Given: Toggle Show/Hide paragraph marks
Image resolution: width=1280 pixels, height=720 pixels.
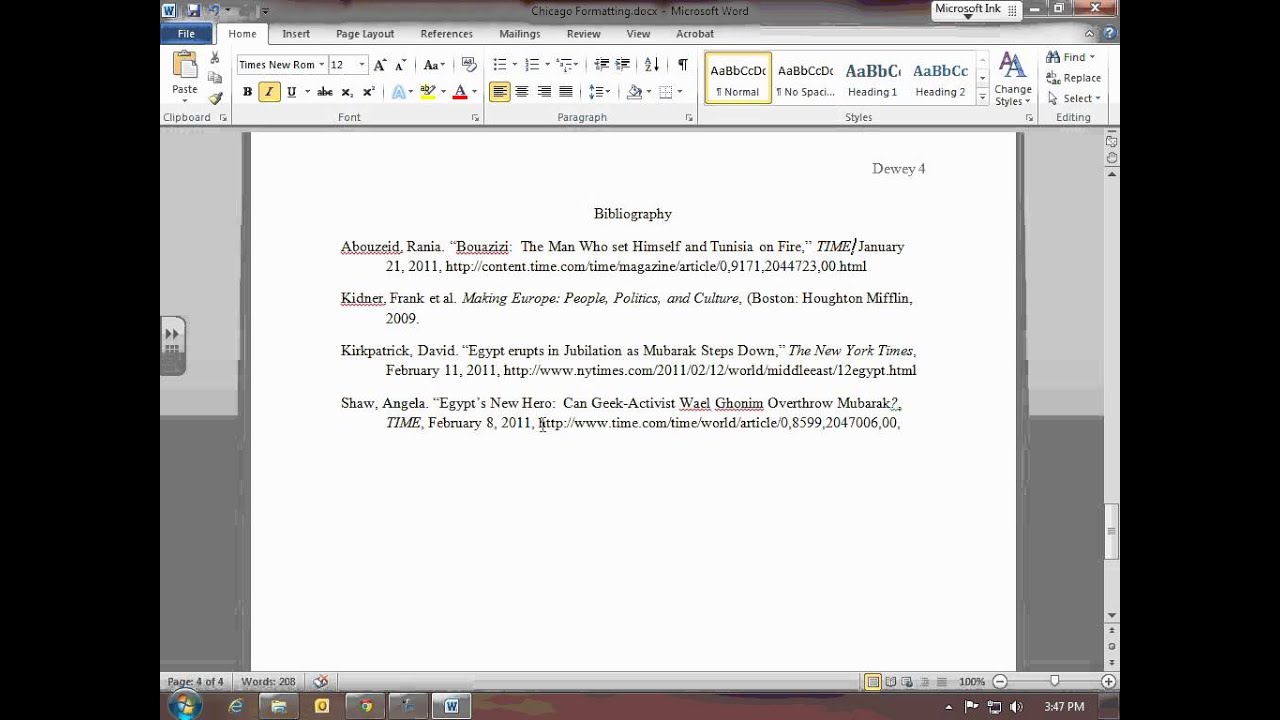Looking at the screenshot, I should [x=682, y=65].
